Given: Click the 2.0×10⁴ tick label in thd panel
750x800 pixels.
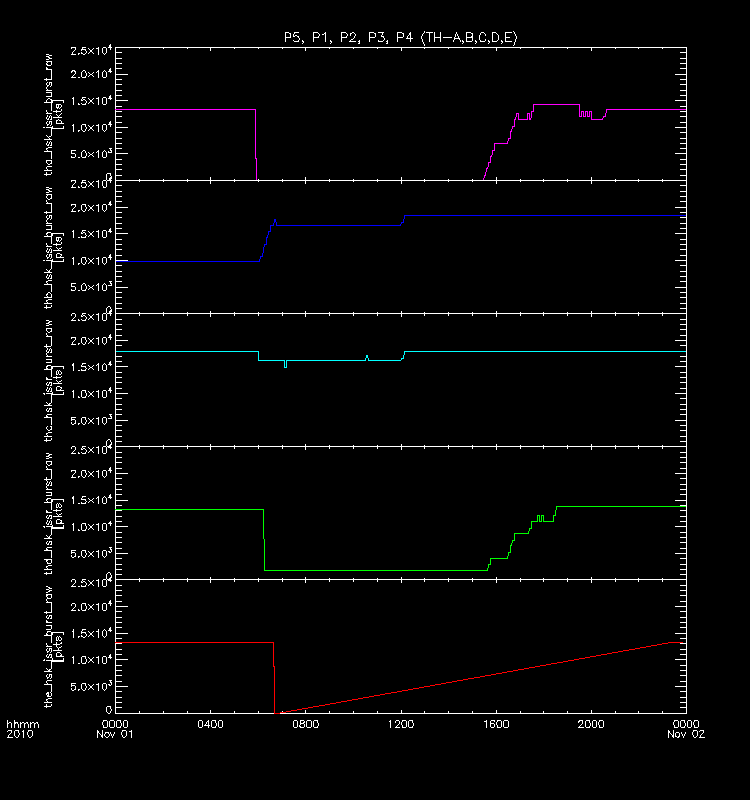Looking at the screenshot, I should click(x=91, y=473).
